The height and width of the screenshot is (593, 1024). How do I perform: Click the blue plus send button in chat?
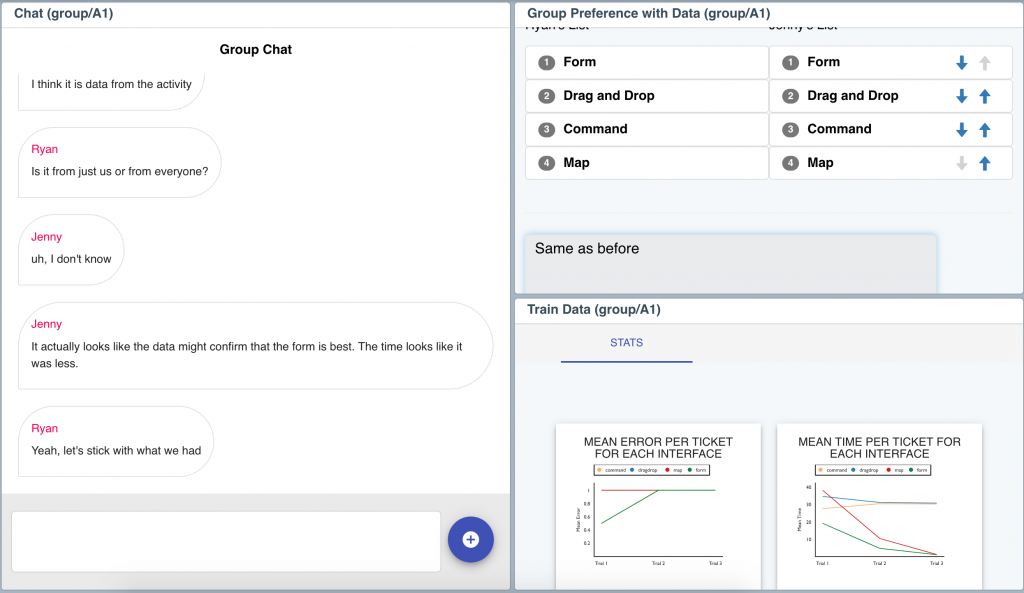point(471,540)
